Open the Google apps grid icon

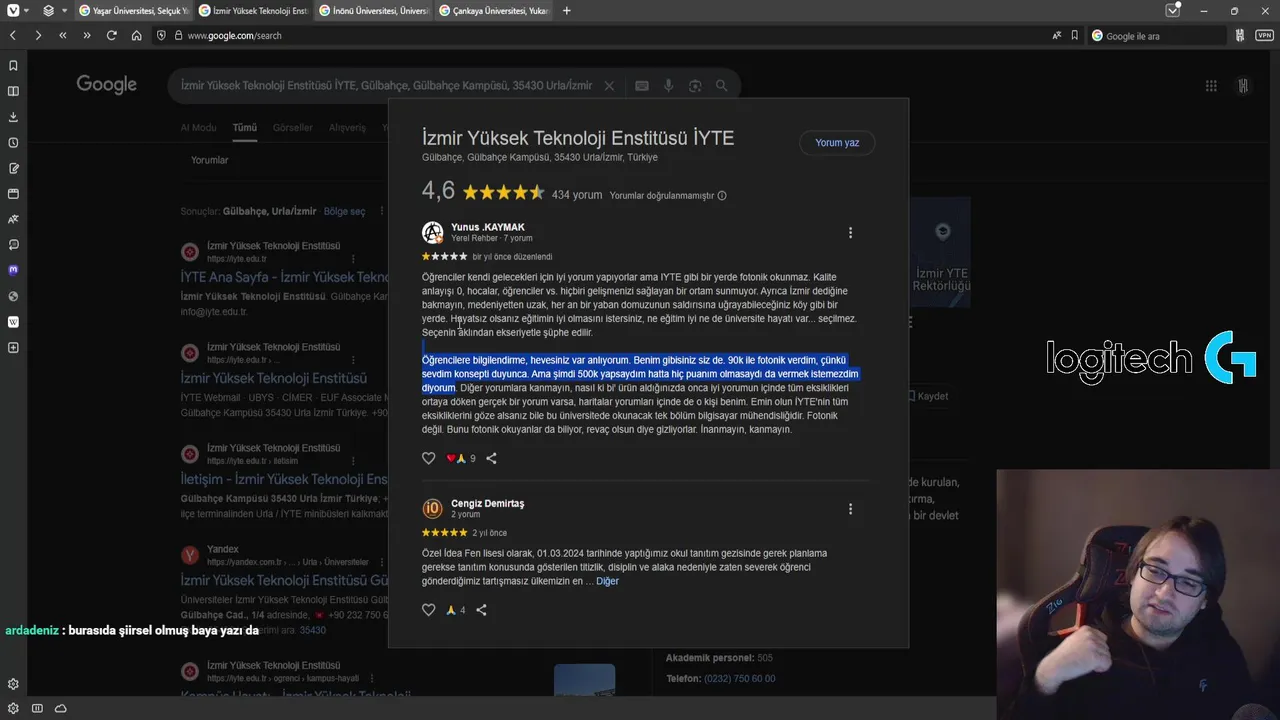(x=1211, y=86)
